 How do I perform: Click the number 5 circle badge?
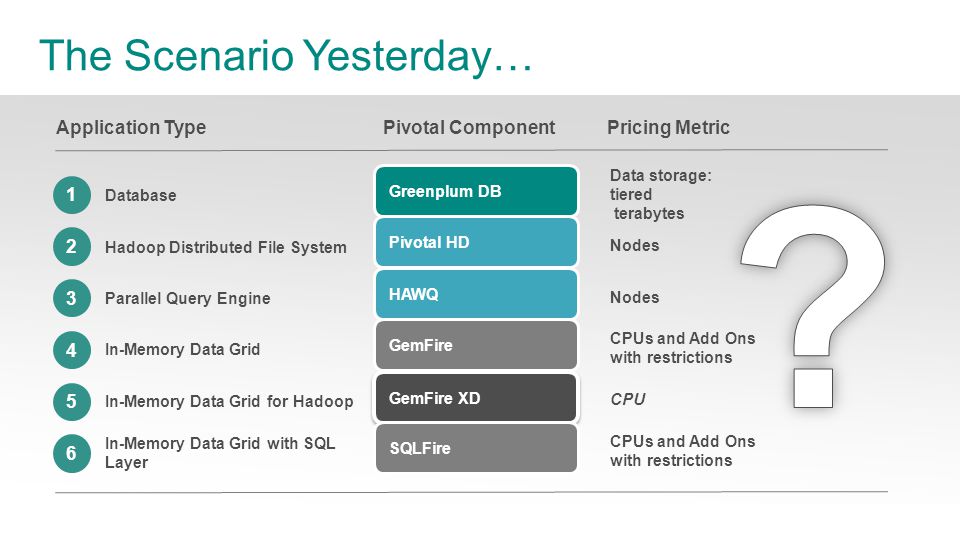pos(72,402)
